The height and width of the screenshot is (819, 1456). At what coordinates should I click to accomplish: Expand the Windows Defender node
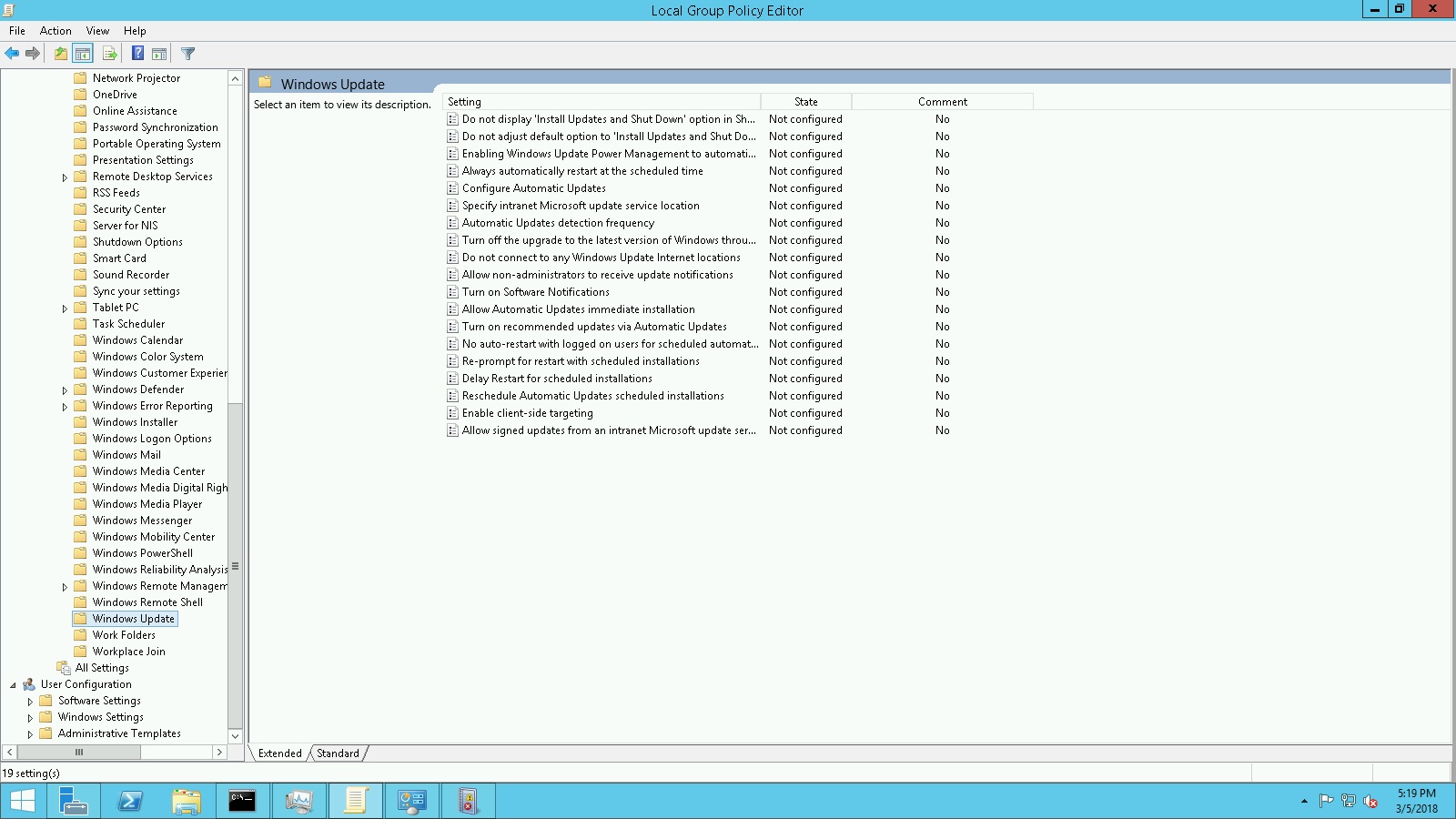pos(65,390)
